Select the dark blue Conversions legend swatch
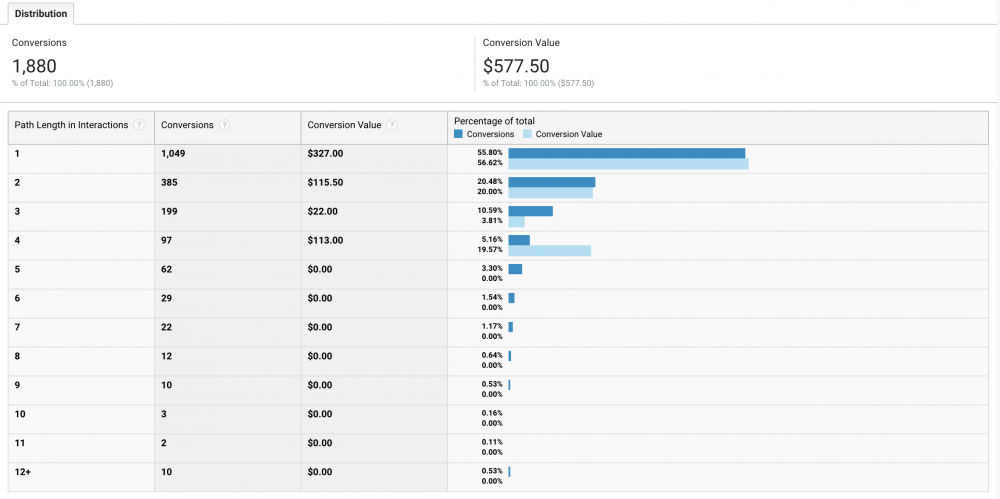The image size is (1000, 499). pyautogui.click(x=459, y=134)
